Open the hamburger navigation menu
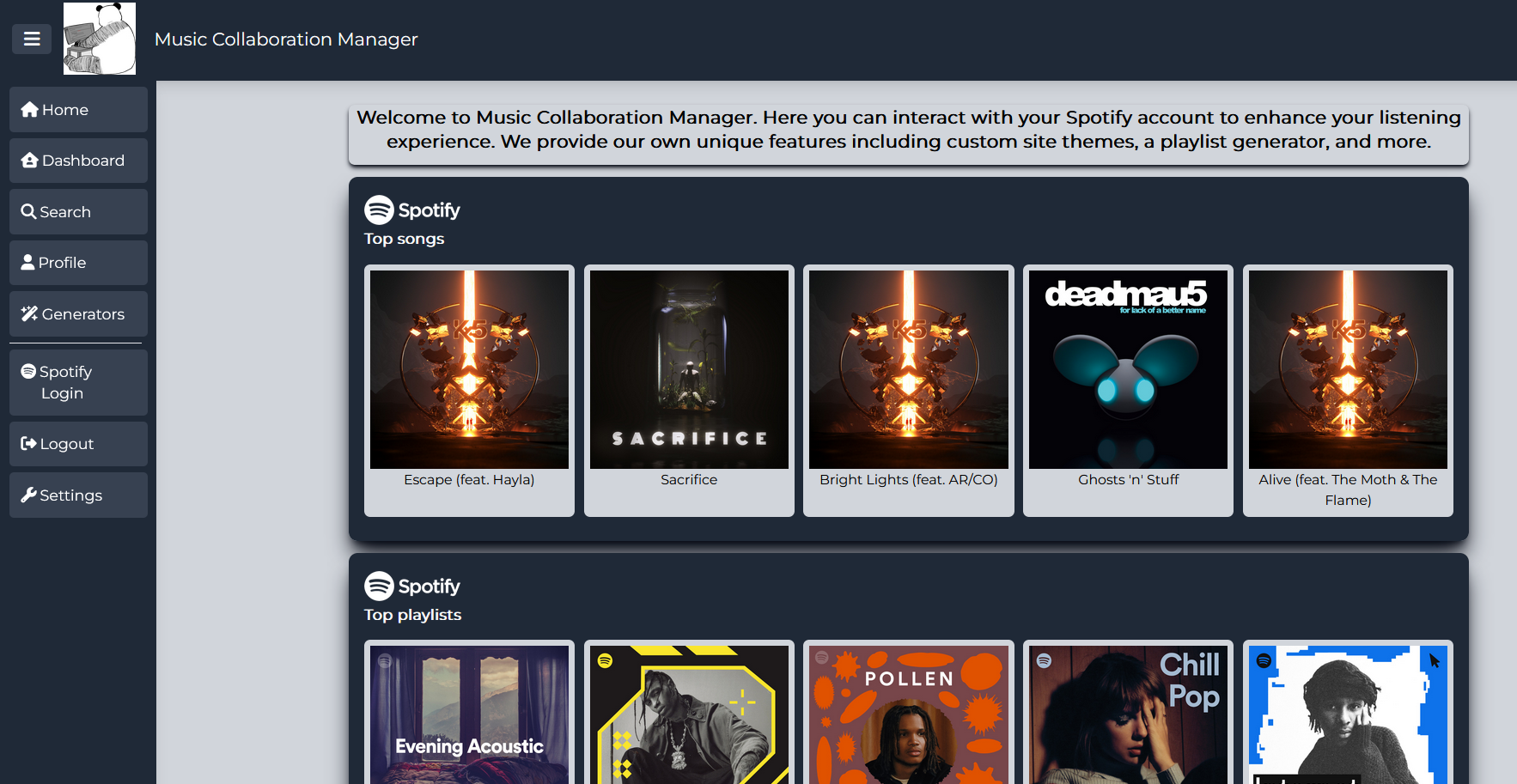 click(32, 39)
